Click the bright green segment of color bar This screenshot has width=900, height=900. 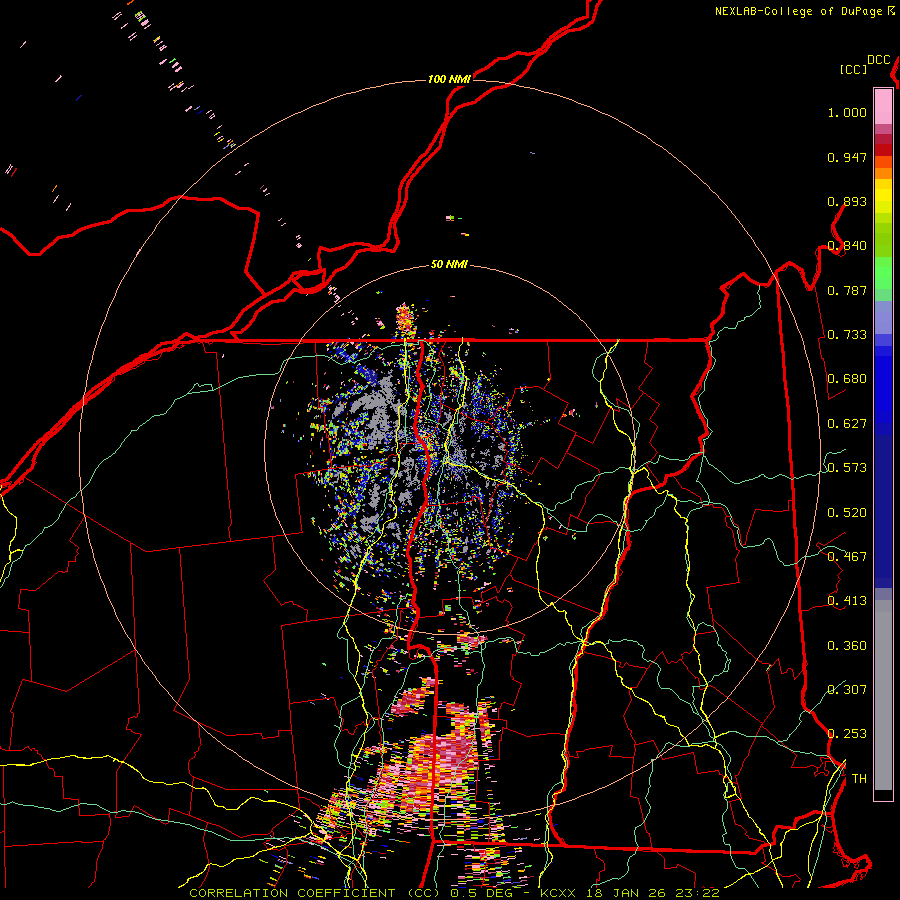point(883,273)
